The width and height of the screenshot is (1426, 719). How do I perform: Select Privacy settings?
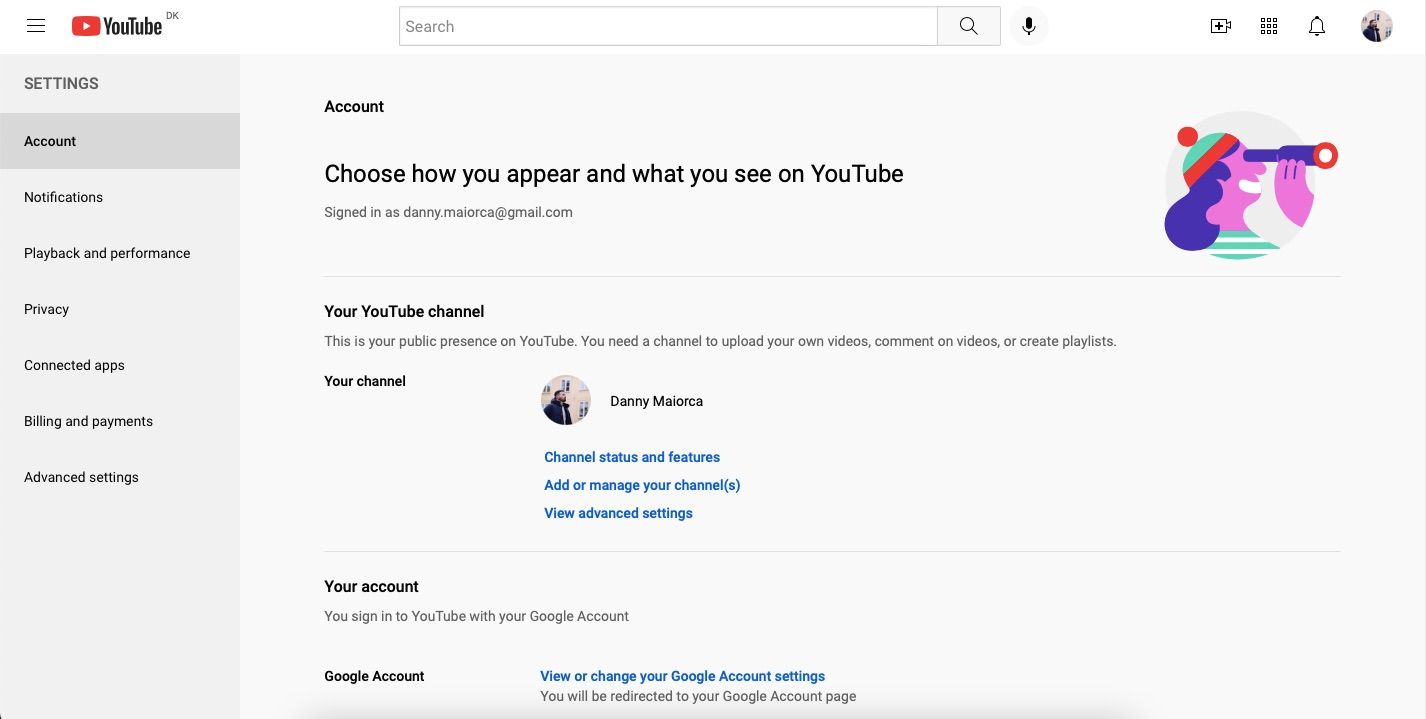coord(46,309)
